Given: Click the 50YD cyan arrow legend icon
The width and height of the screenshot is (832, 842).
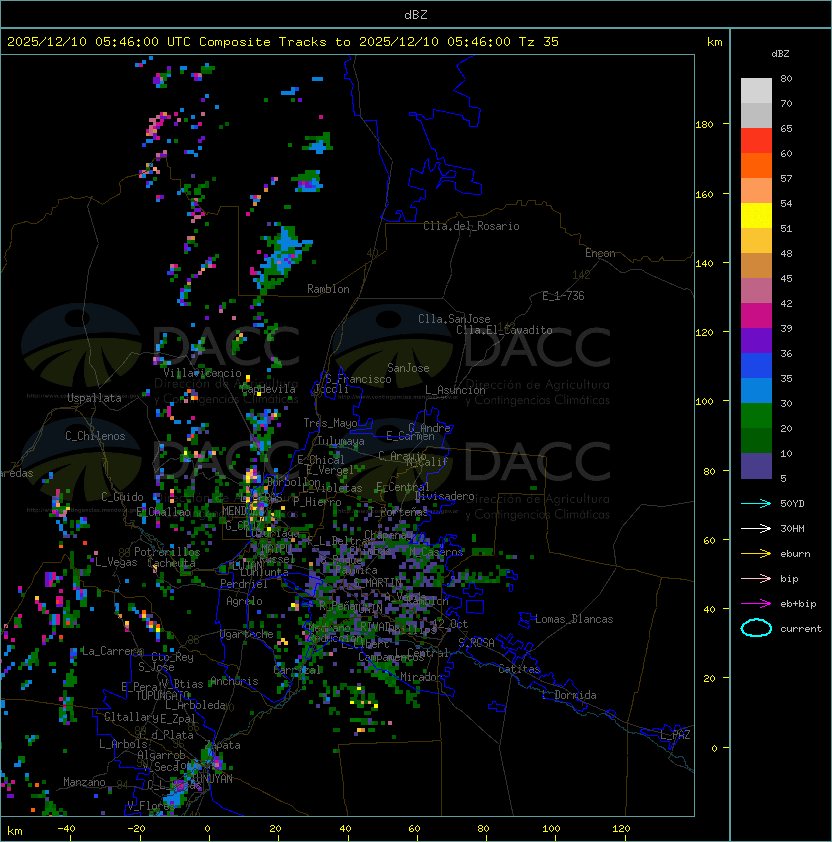Looking at the screenshot, I should coord(756,504).
